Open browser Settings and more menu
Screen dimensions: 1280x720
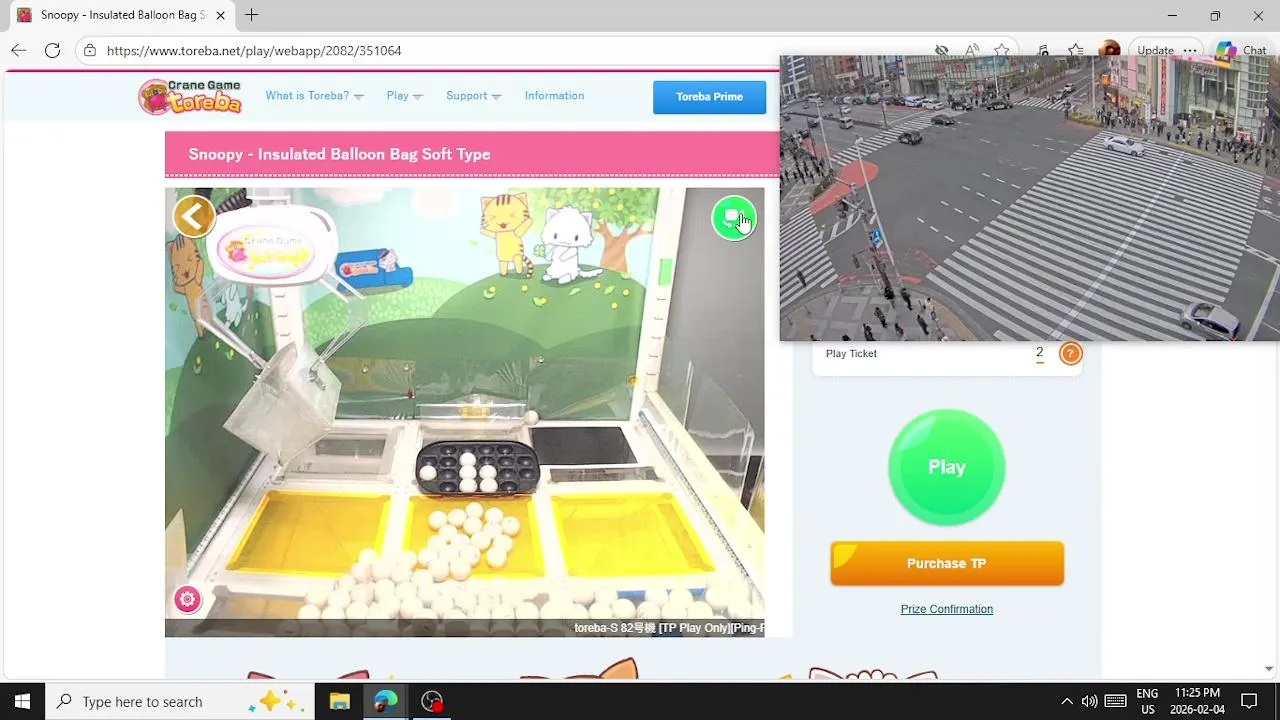click(x=1190, y=50)
